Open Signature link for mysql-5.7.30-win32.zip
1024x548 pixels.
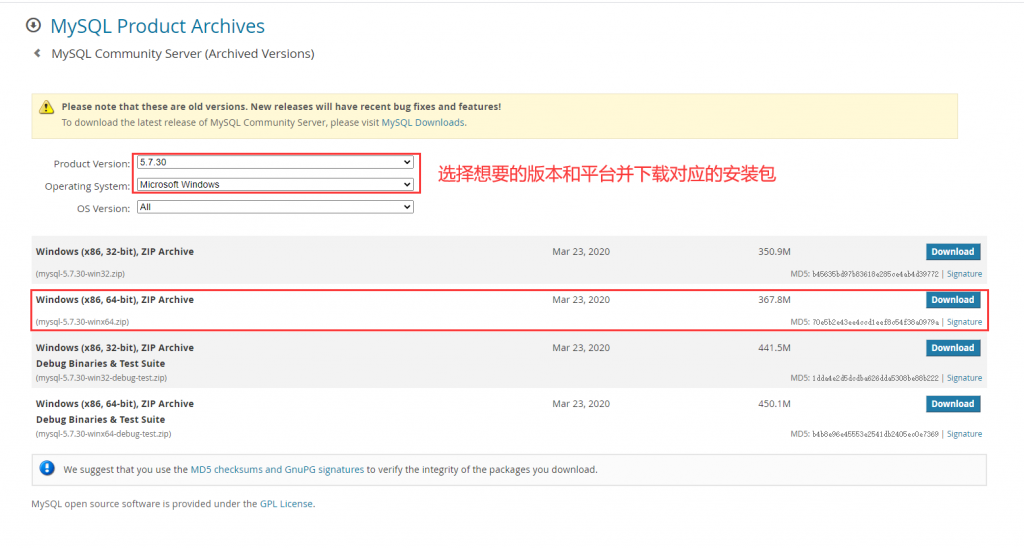pos(964,274)
